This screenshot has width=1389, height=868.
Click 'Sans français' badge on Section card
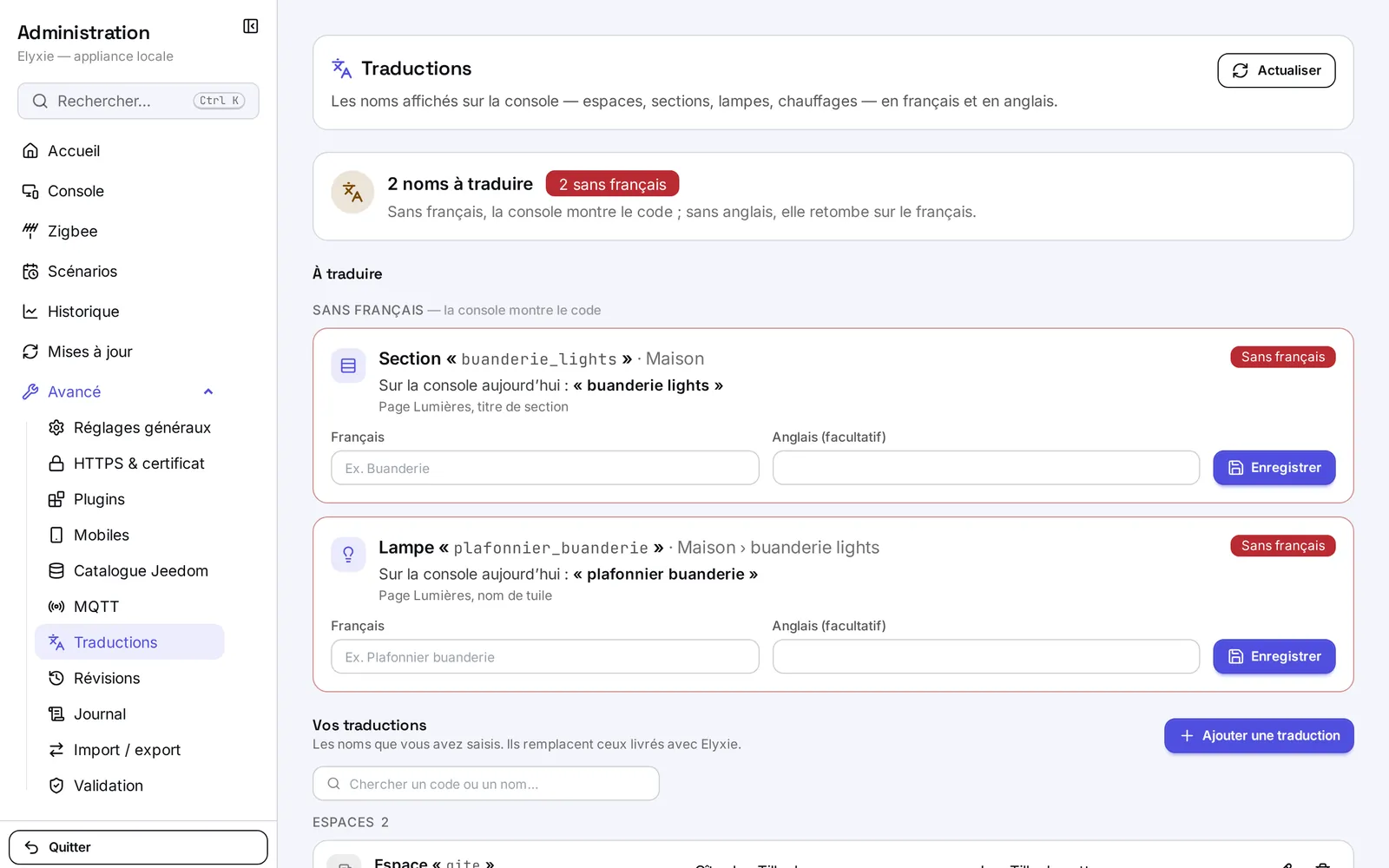coord(1282,357)
